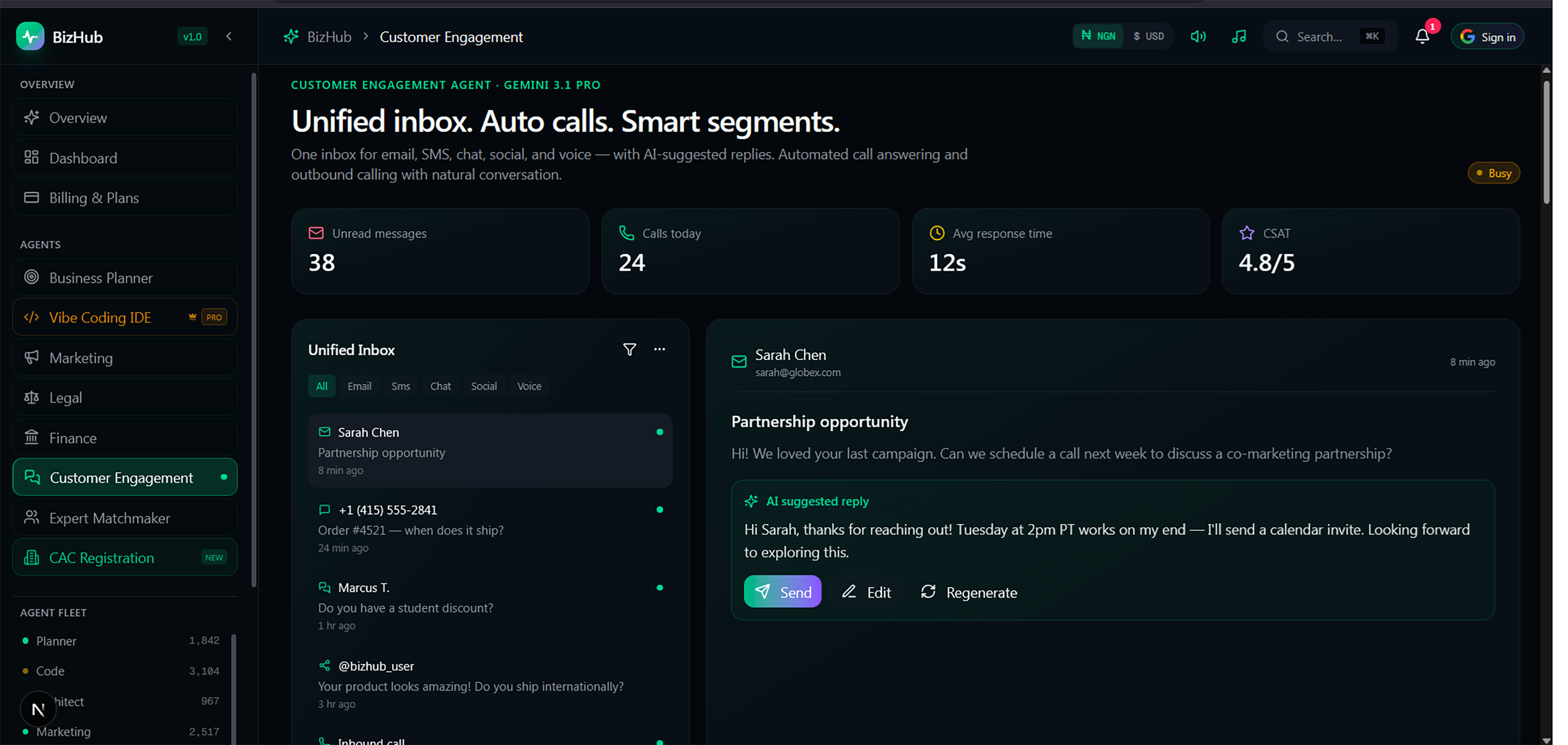Click the CSAT star icon
The width and height of the screenshot is (1568, 745).
click(1247, 233)
